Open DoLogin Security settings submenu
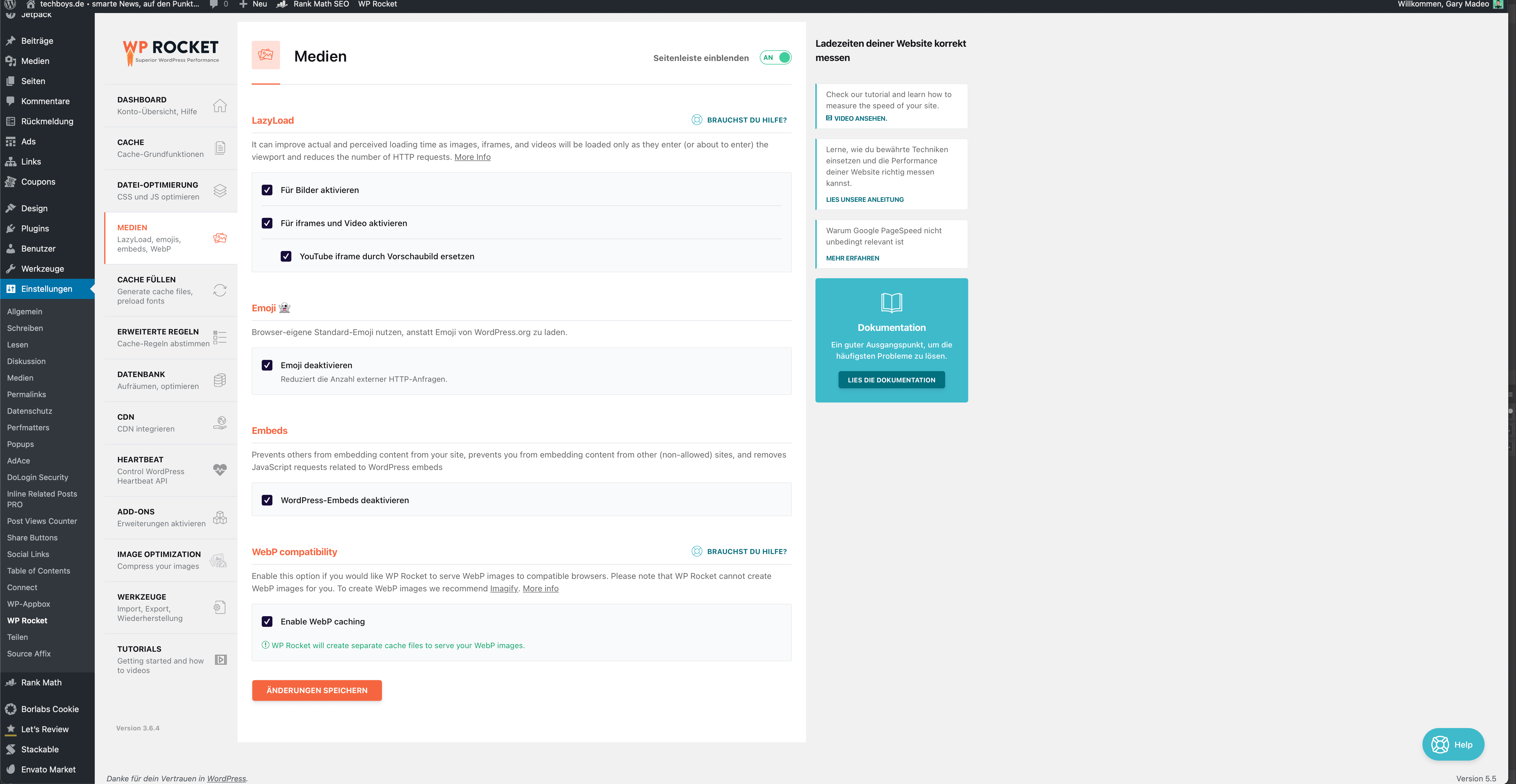1516x784 pixels. (38, 477)
